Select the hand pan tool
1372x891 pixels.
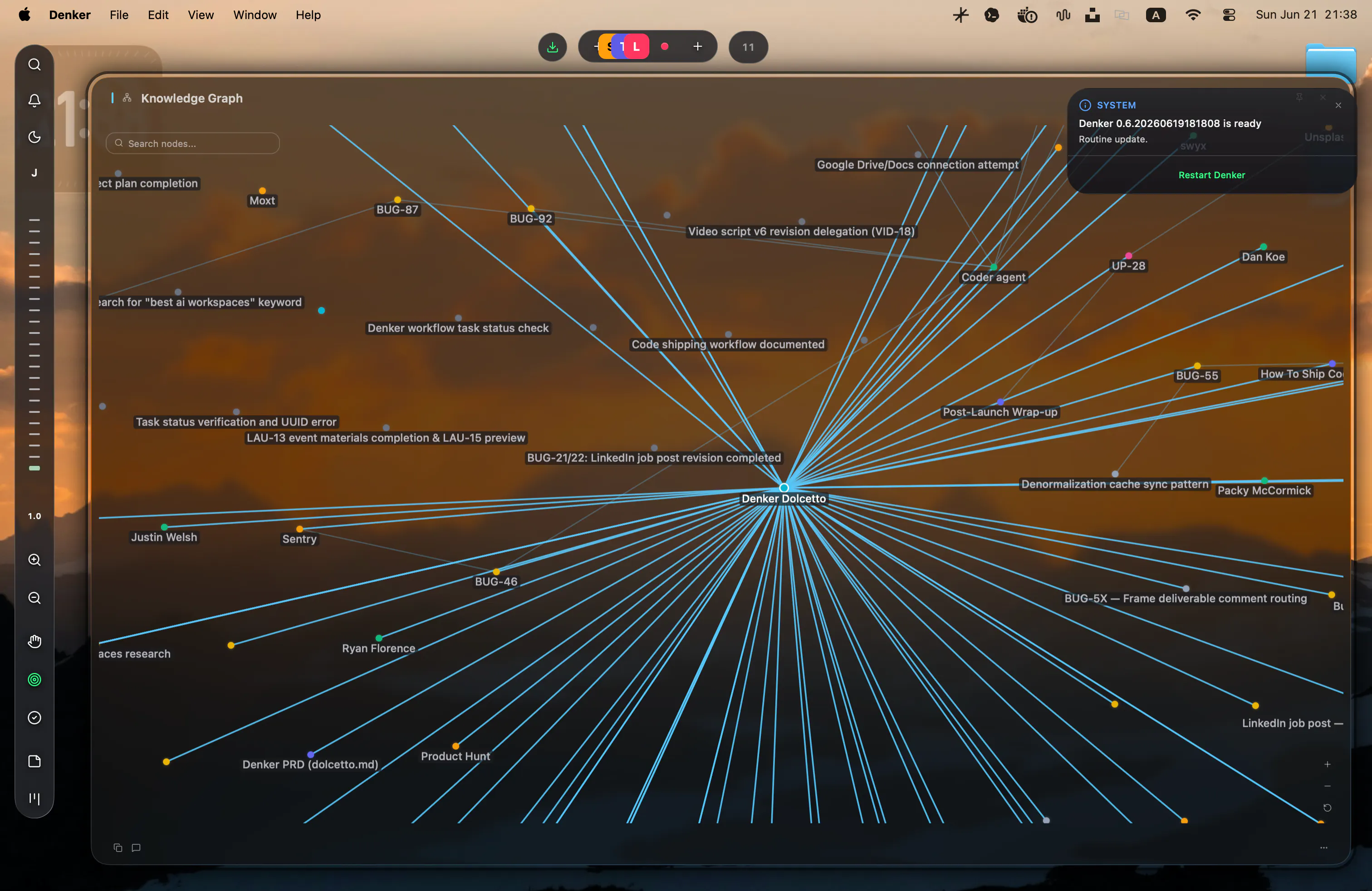coord(34,641)
